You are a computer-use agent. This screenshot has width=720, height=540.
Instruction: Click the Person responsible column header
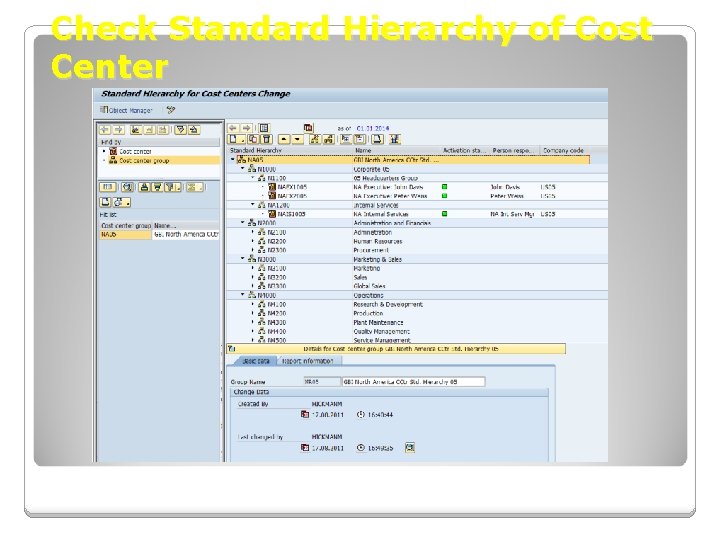515,151
